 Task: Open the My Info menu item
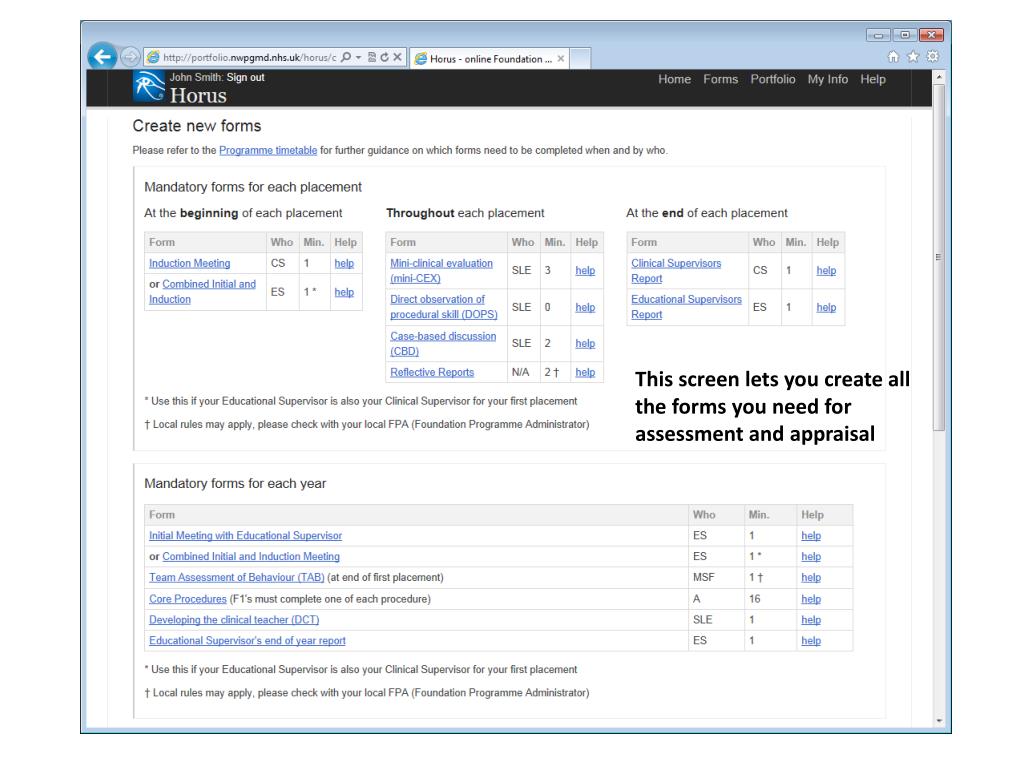[827, 79]
